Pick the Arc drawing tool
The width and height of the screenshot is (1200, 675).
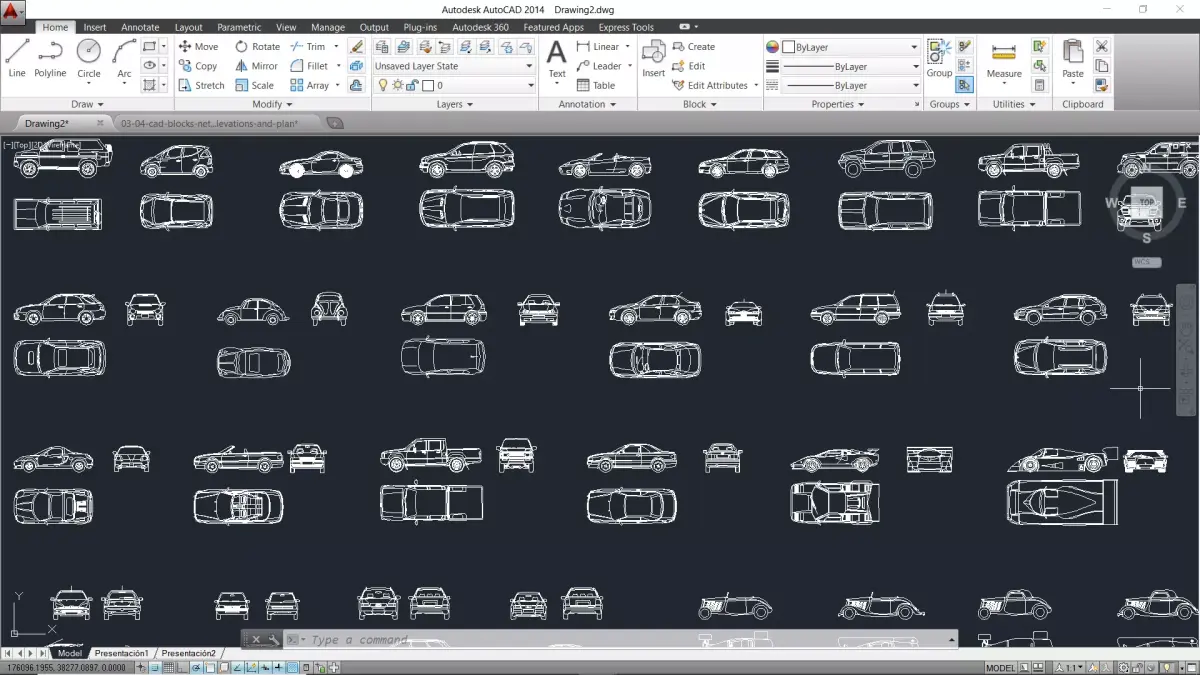[x=124, y=59]
